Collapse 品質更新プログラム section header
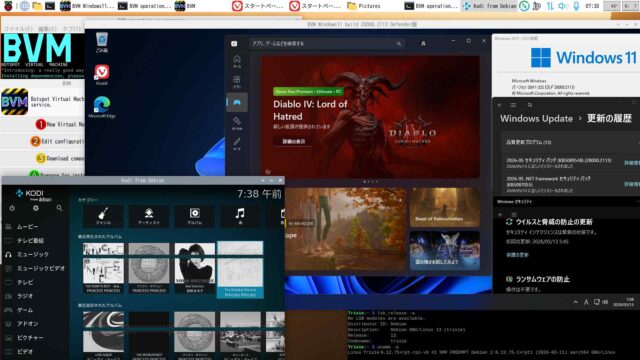This screenshot has height=360, width=640. click(571, 142)
